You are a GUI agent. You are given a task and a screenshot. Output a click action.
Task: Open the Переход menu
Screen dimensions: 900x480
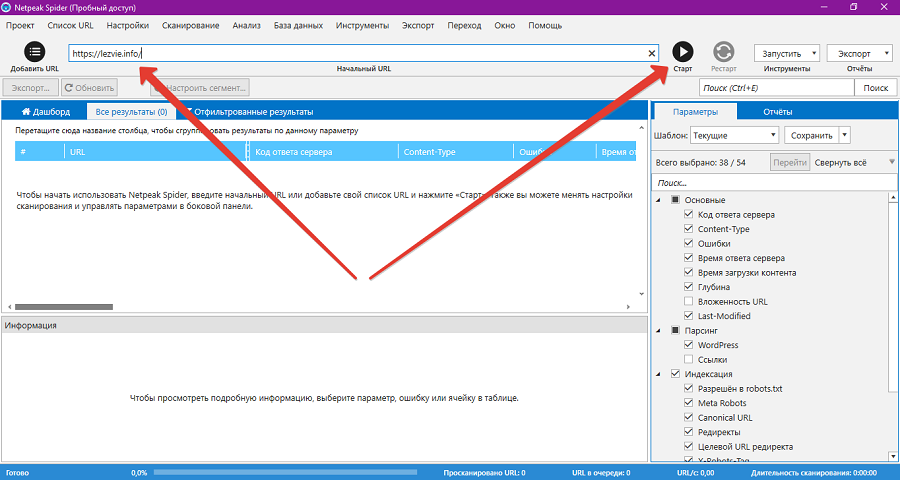[464, 25]
